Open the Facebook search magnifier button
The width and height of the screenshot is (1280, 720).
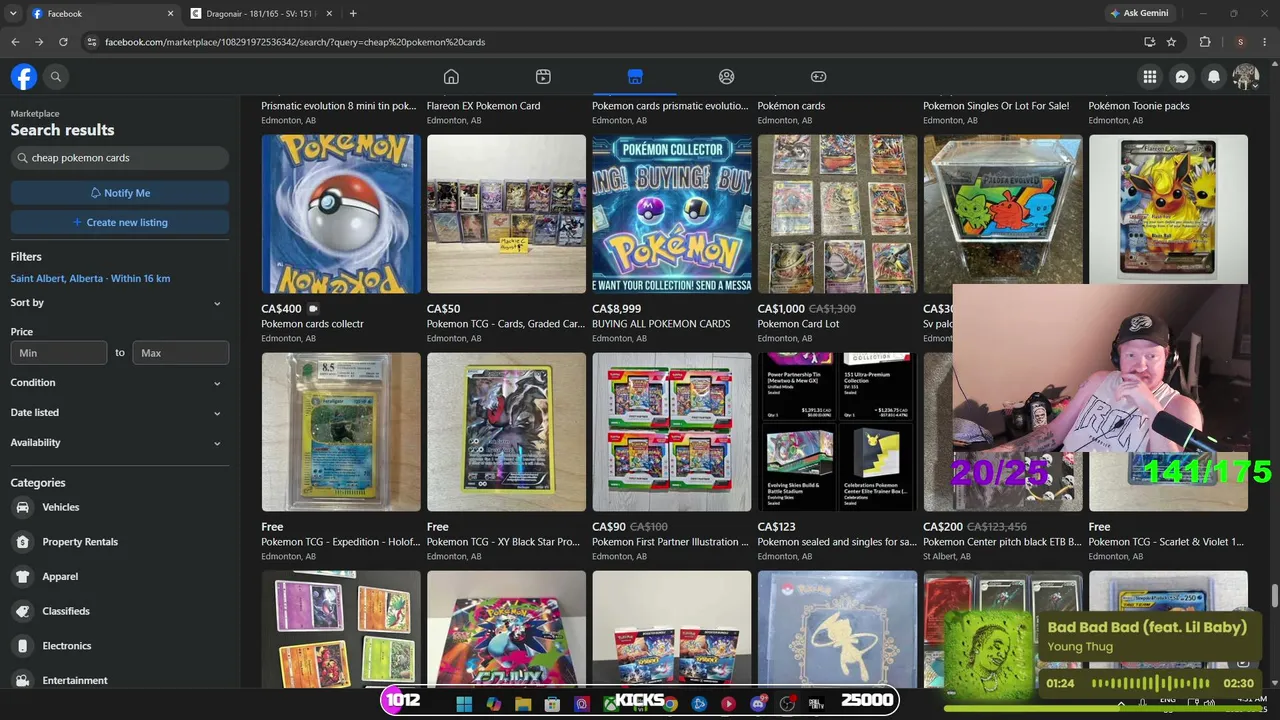56,77
